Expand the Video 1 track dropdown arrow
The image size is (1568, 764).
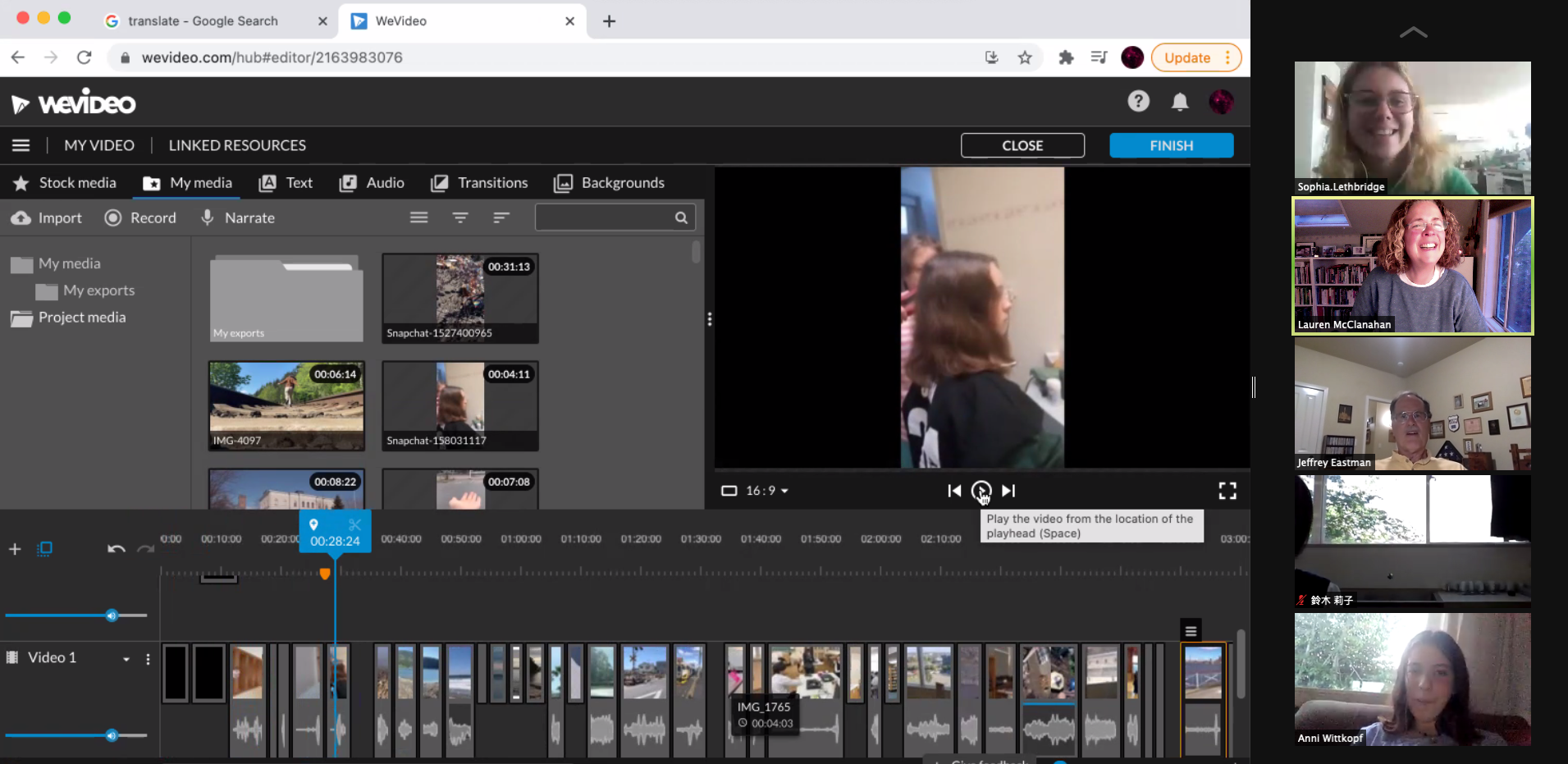click(x=126, y=659)
